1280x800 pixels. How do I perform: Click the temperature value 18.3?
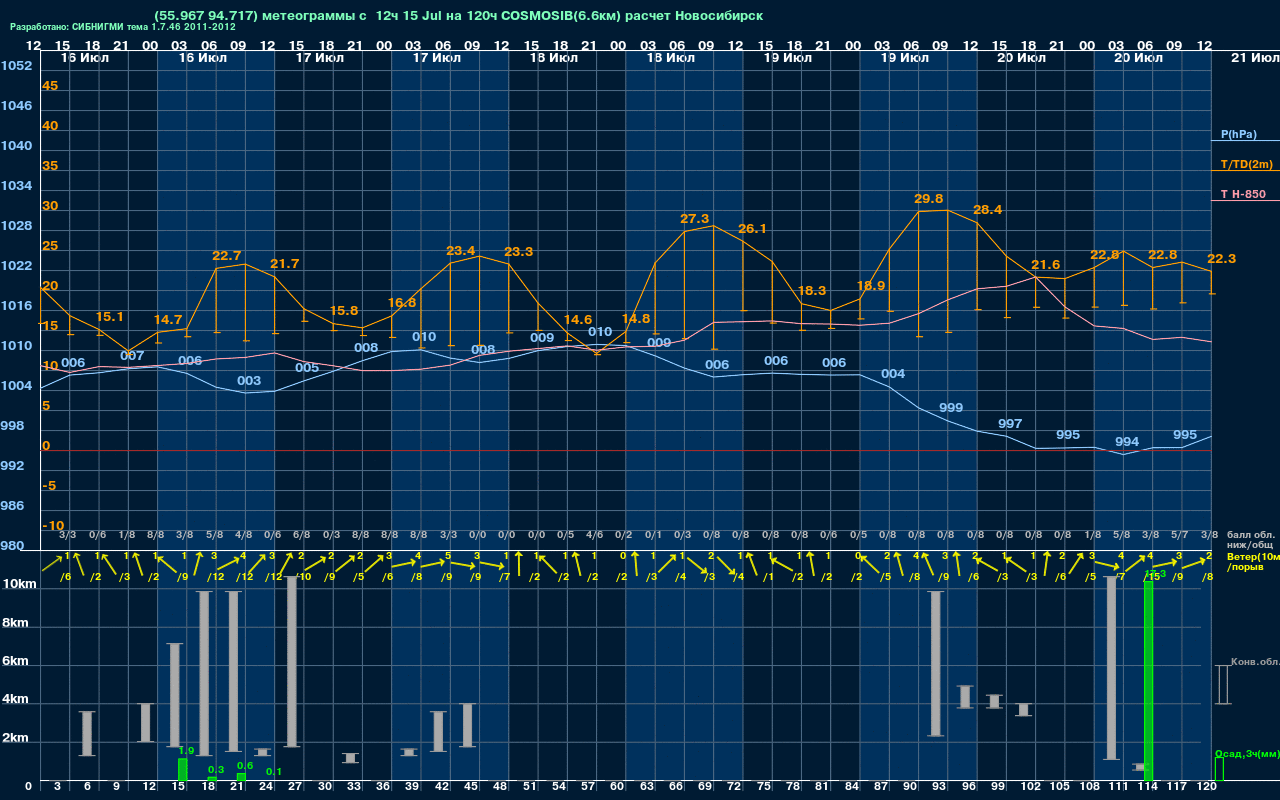click(812, 291)
